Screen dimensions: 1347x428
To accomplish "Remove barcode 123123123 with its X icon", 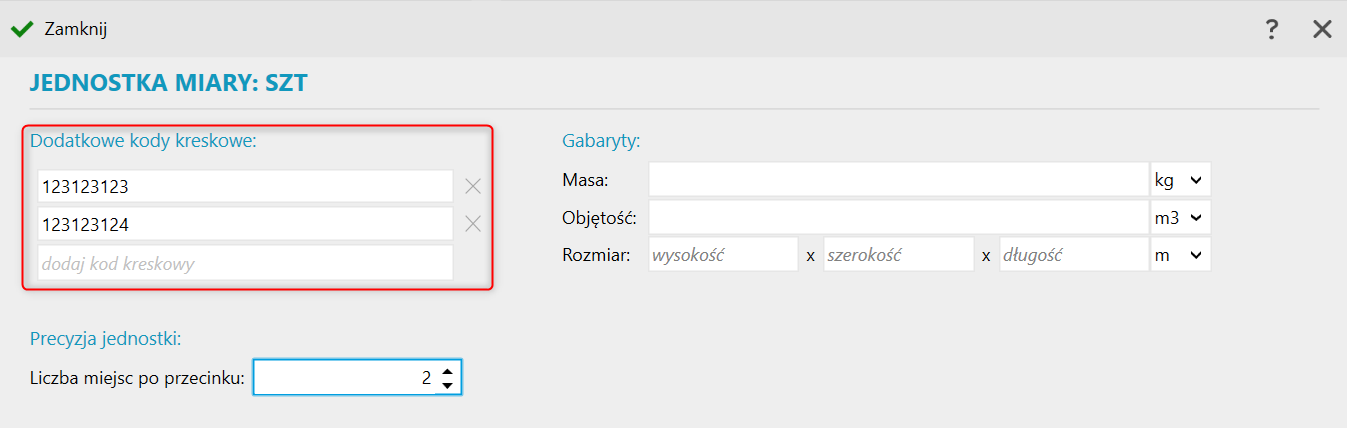I will tap(473, 186).
